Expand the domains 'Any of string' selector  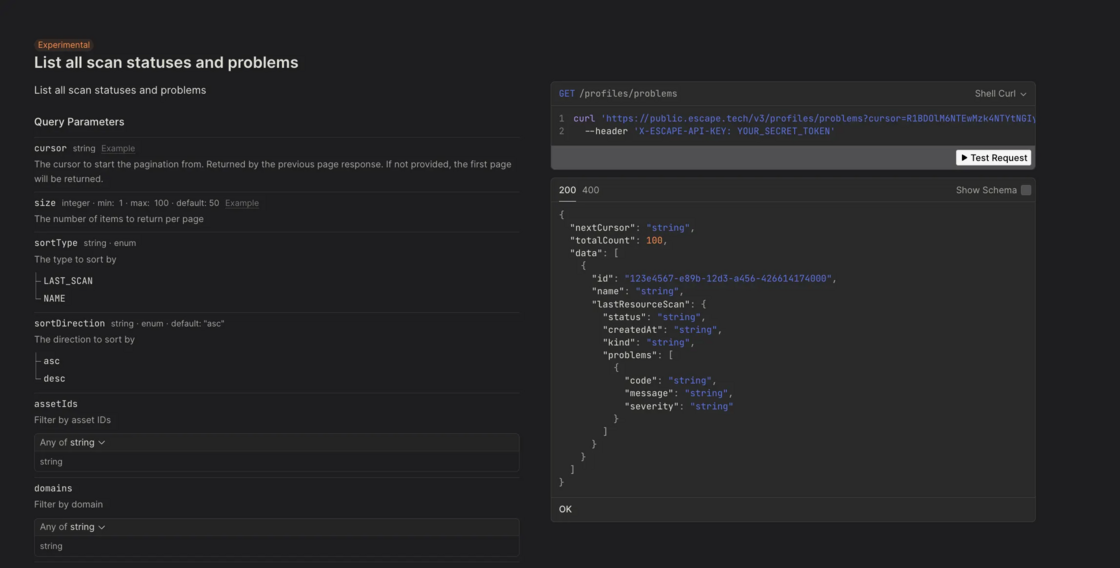pyautogui.click(x=72, y=527)
